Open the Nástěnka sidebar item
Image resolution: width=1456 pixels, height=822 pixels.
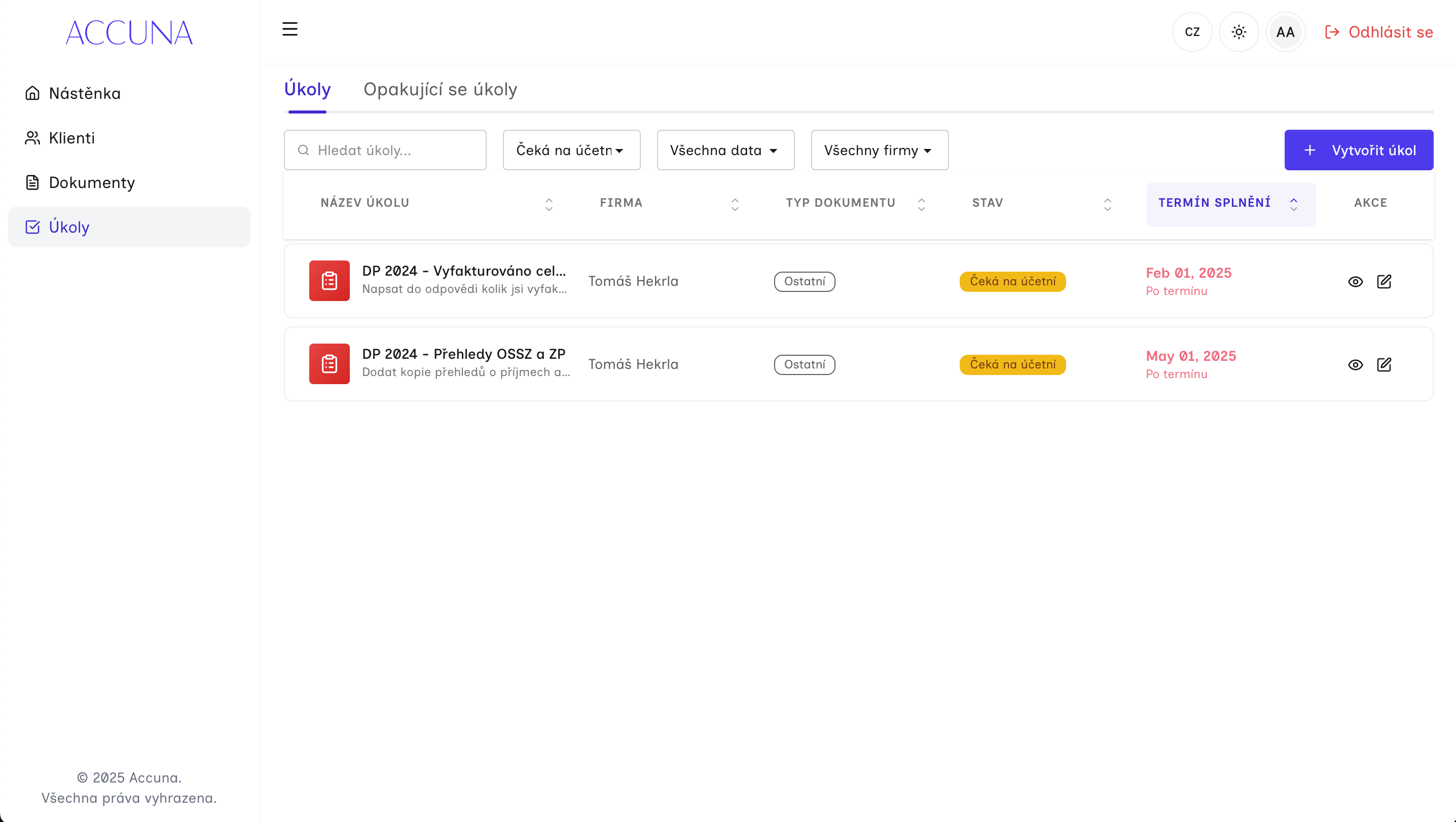pyautogui.click(x=85, y=93)
